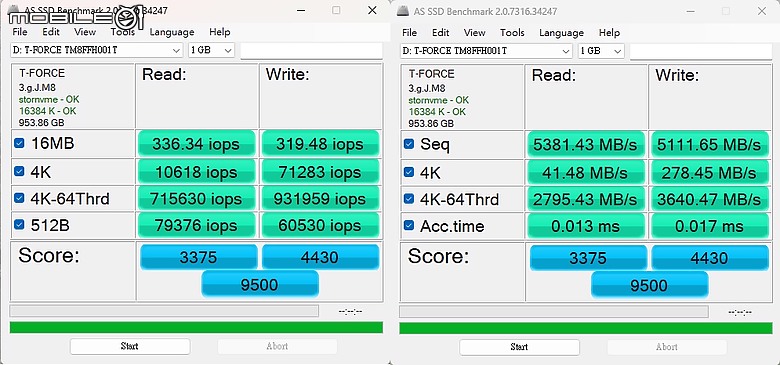
Task: Open the Tools menu in left window
Action: pos(122,32)
